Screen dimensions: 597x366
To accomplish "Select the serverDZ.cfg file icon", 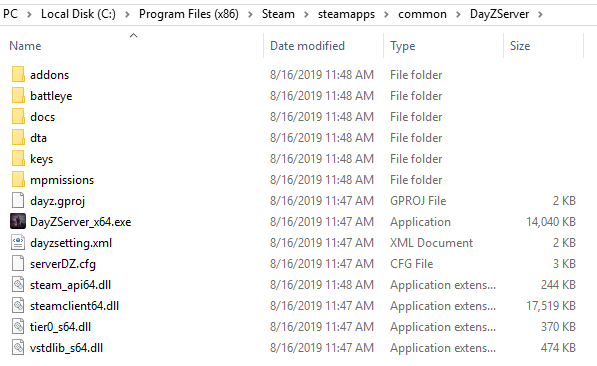I will pyautogui.click(x=18, y=264).
